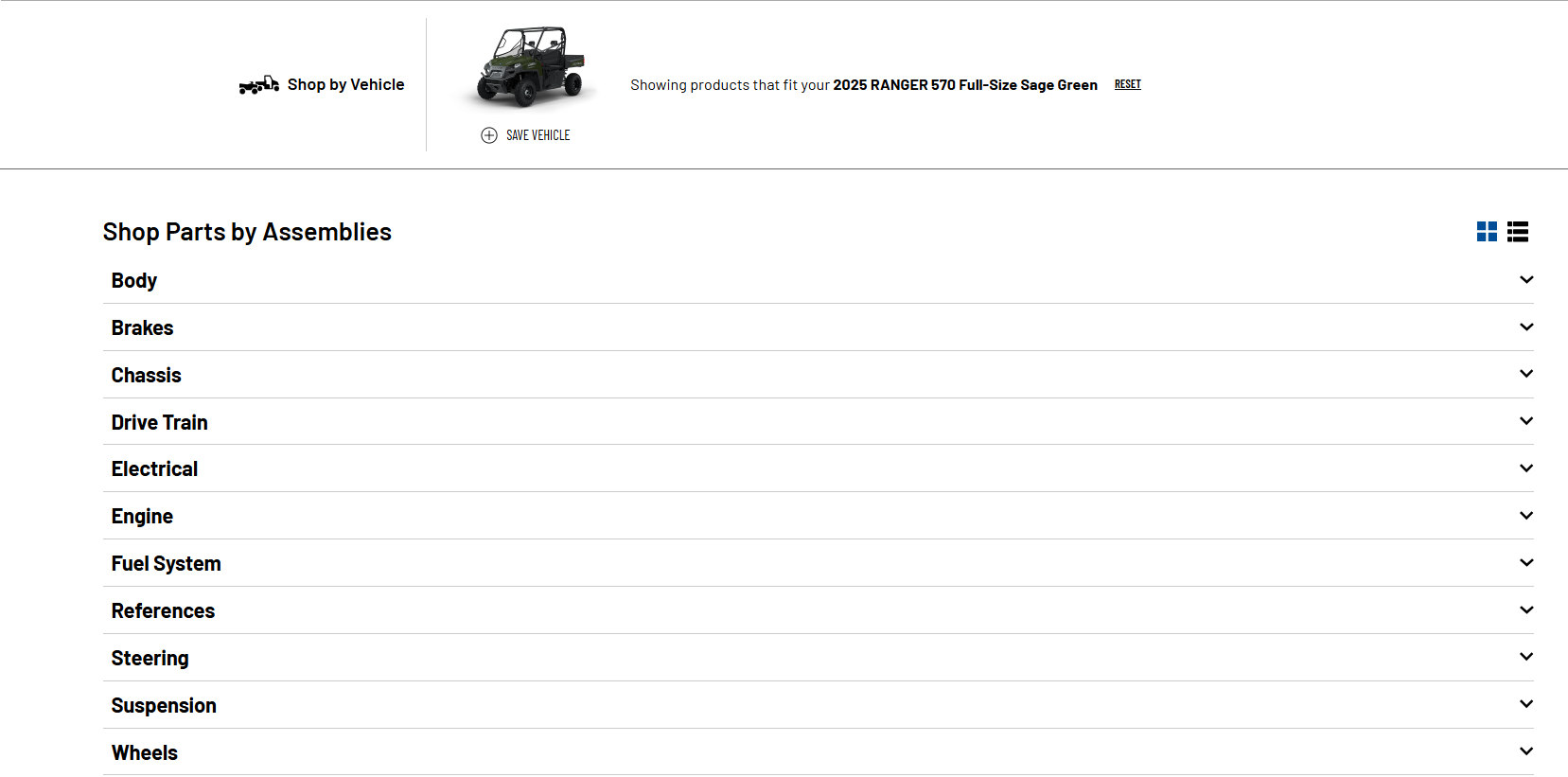Image resolution: width=1568 pixels, height=777 pixels.
Task: Open the Drive Train category
Action: coord(159,422)
